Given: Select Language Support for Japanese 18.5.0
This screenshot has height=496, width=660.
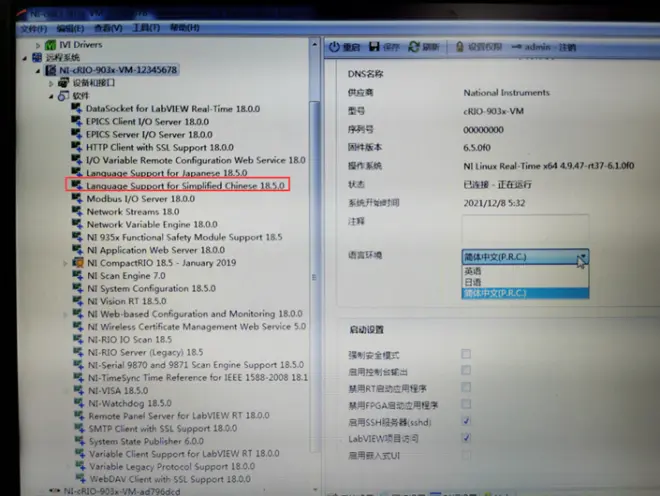Looking at the screenshot, I should point(167,173).
